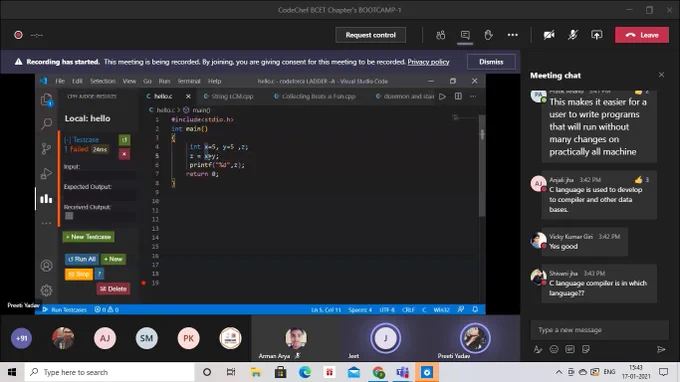The width and height of the screenshot is (680, 382).
Task: Open the Edit menu in VS Code
Action: click(77, 81)
